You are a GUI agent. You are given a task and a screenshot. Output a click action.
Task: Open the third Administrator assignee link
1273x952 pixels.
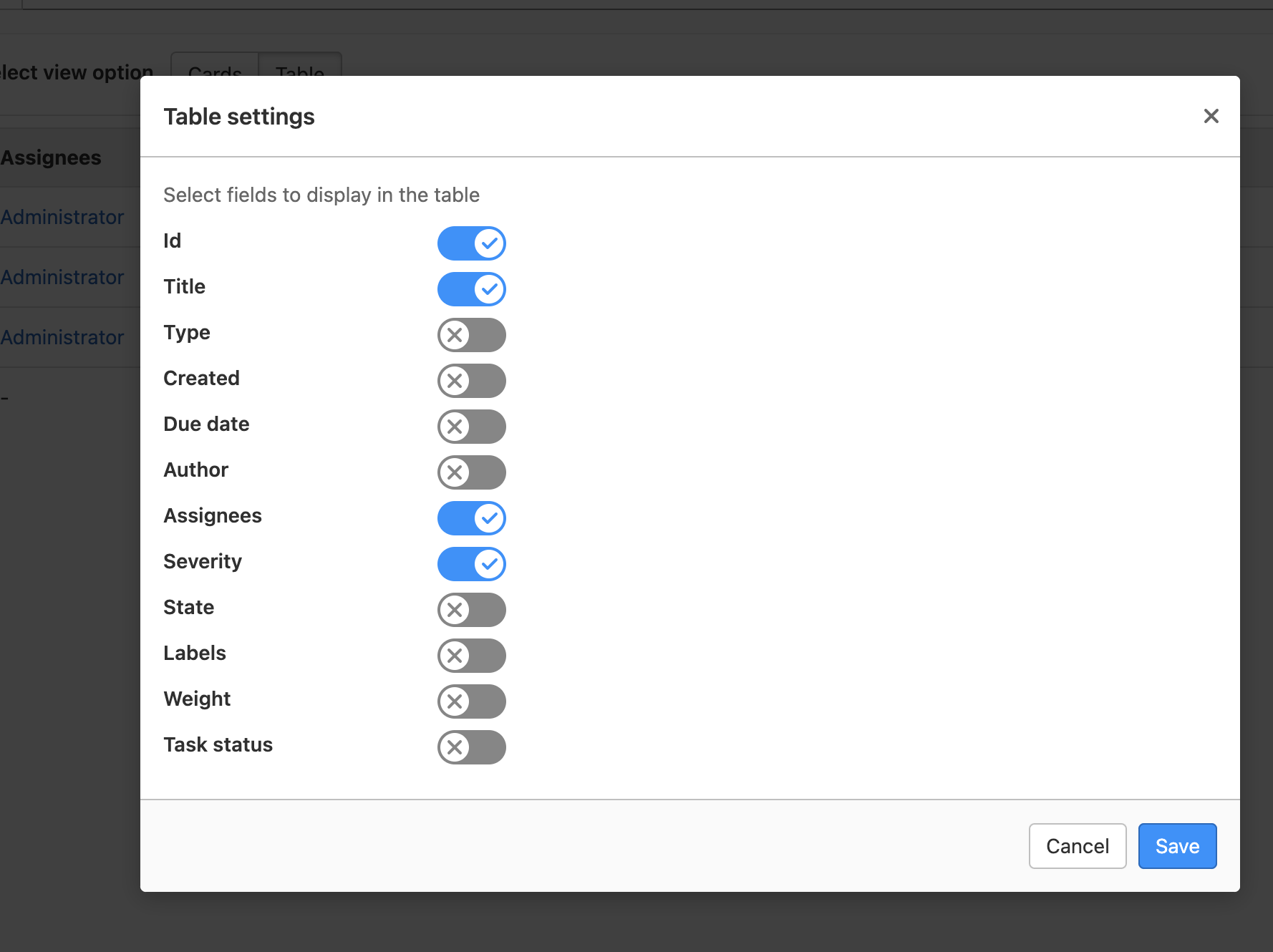pyautogui.click(x=62, y=337)
